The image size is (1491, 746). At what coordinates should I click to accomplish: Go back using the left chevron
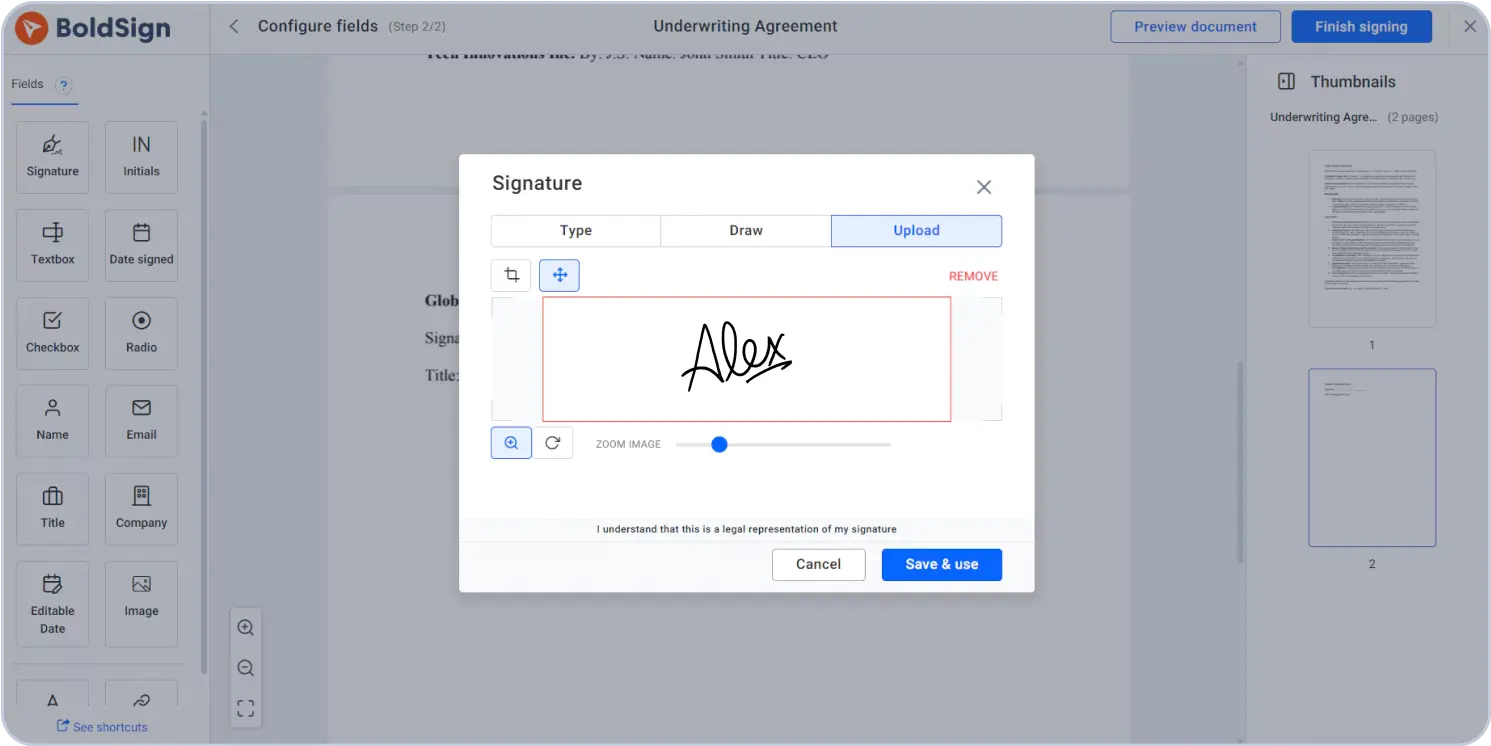pos(234,27)
